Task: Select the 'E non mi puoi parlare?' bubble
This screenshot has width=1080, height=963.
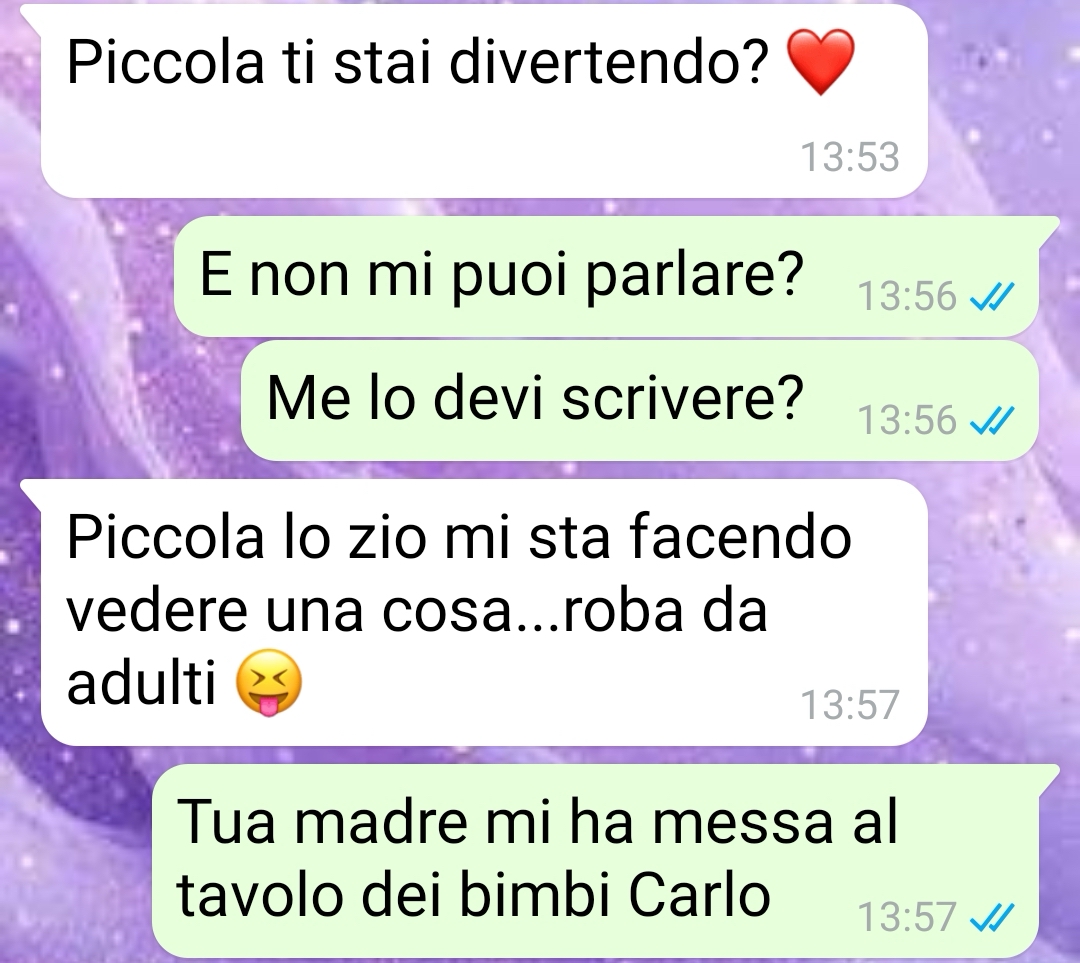Action: pyautogui.click(x=606, y=277)
